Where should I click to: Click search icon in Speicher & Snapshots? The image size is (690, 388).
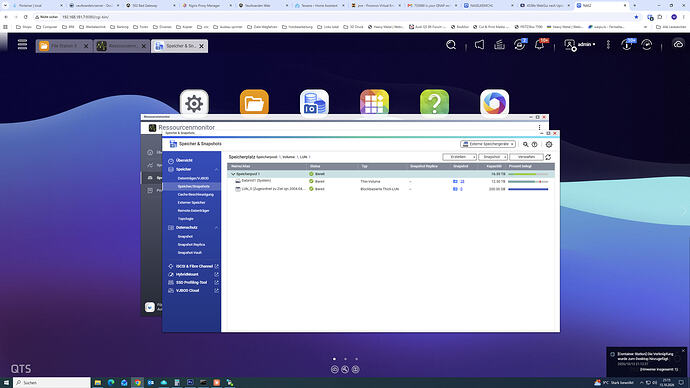pos(525,144)
